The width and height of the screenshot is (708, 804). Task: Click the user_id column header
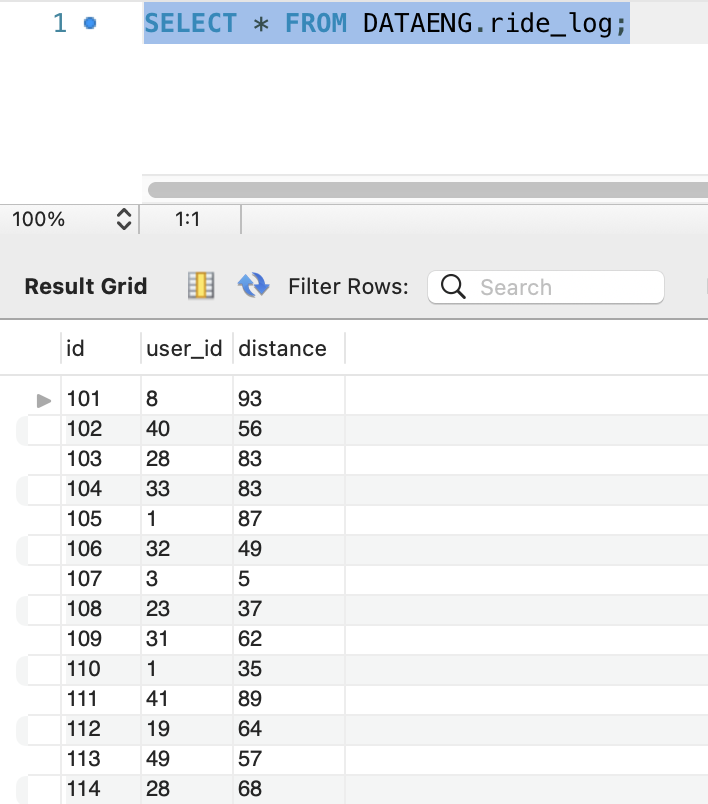click(x=184, y=348)
